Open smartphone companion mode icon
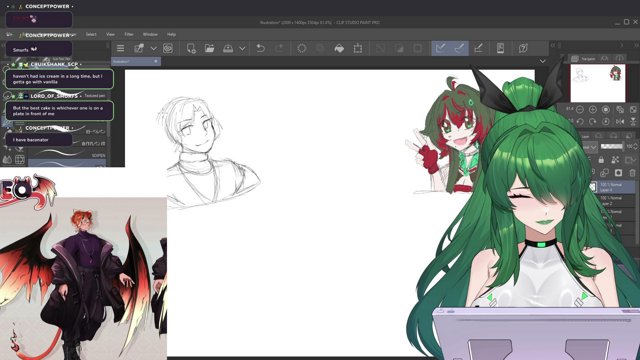 (500, 49)
